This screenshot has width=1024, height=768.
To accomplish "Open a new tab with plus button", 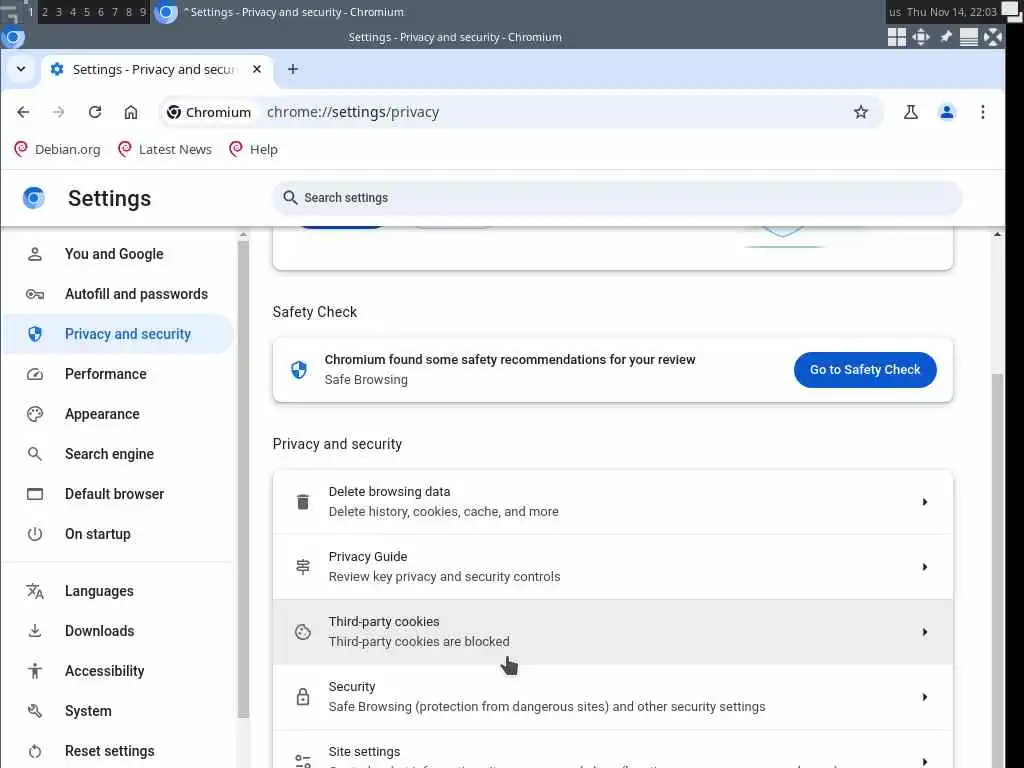I will point(293,69).
